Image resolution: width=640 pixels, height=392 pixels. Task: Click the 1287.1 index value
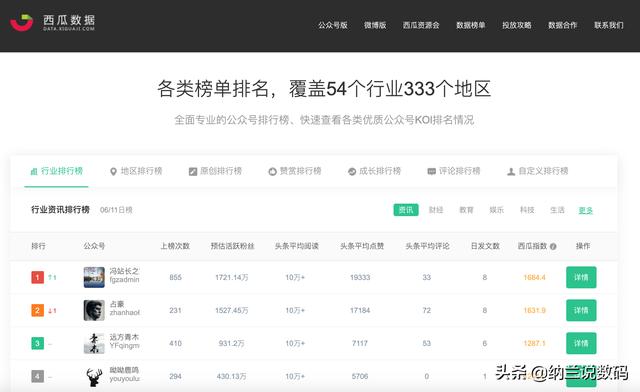535,343
